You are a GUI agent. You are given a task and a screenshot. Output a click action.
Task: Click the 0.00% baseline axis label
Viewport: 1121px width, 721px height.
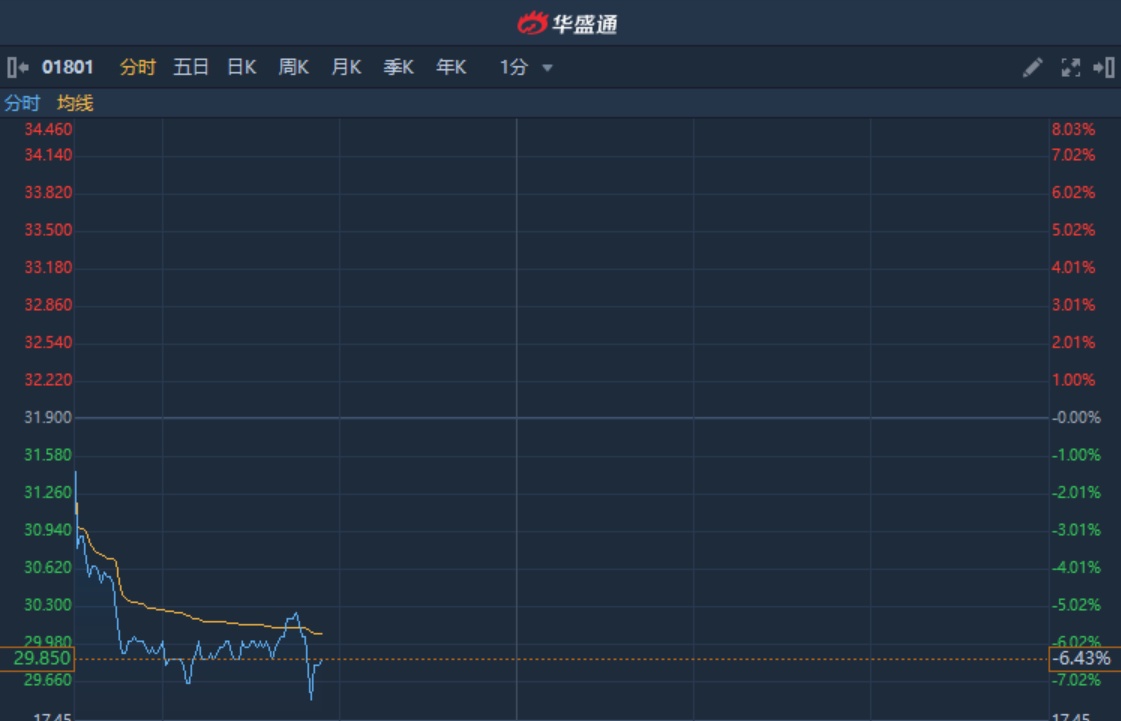pyautogui.click(x=1075, y=417)
